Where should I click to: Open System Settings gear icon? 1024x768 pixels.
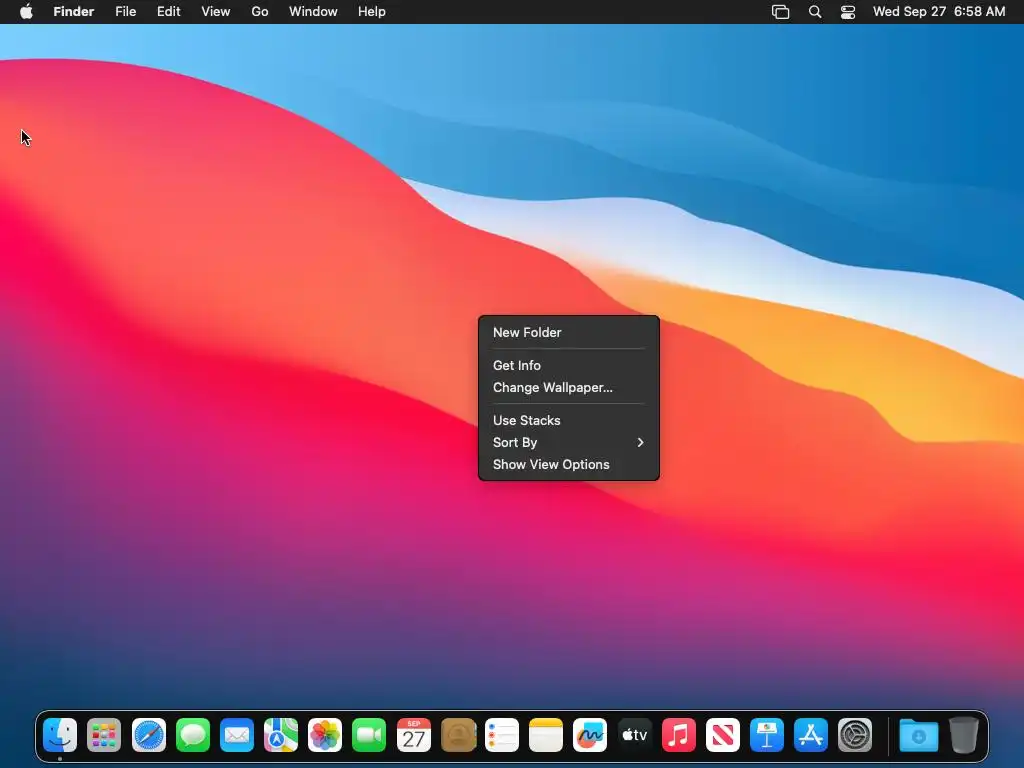pos(855,735)
